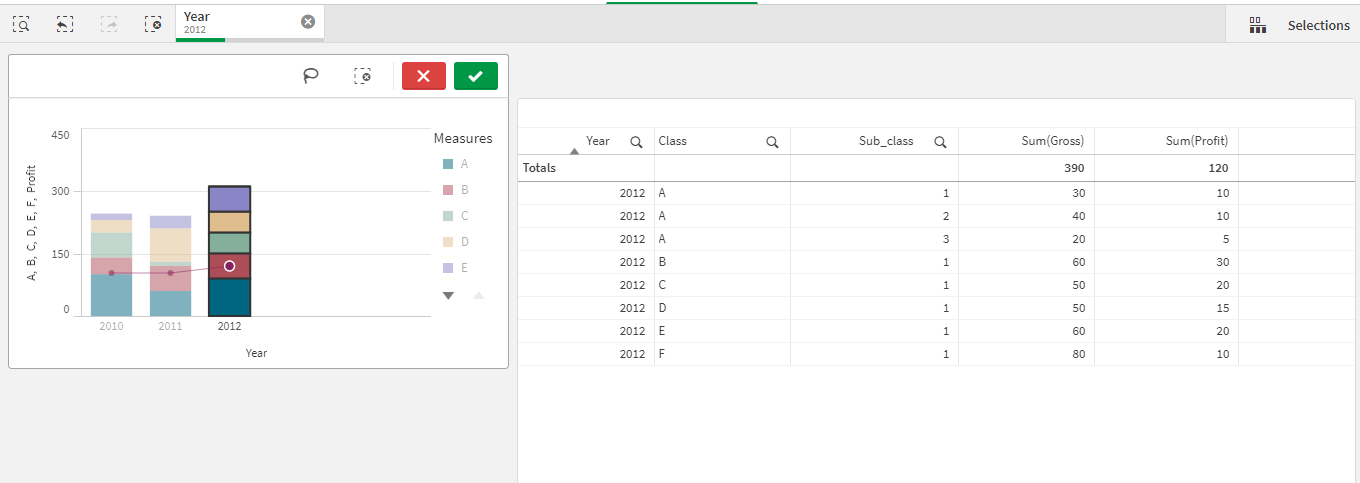Click gross value 80 in F row
Image resolution: width=1360 pixels, height=483 pixels.
(1077, 354)
